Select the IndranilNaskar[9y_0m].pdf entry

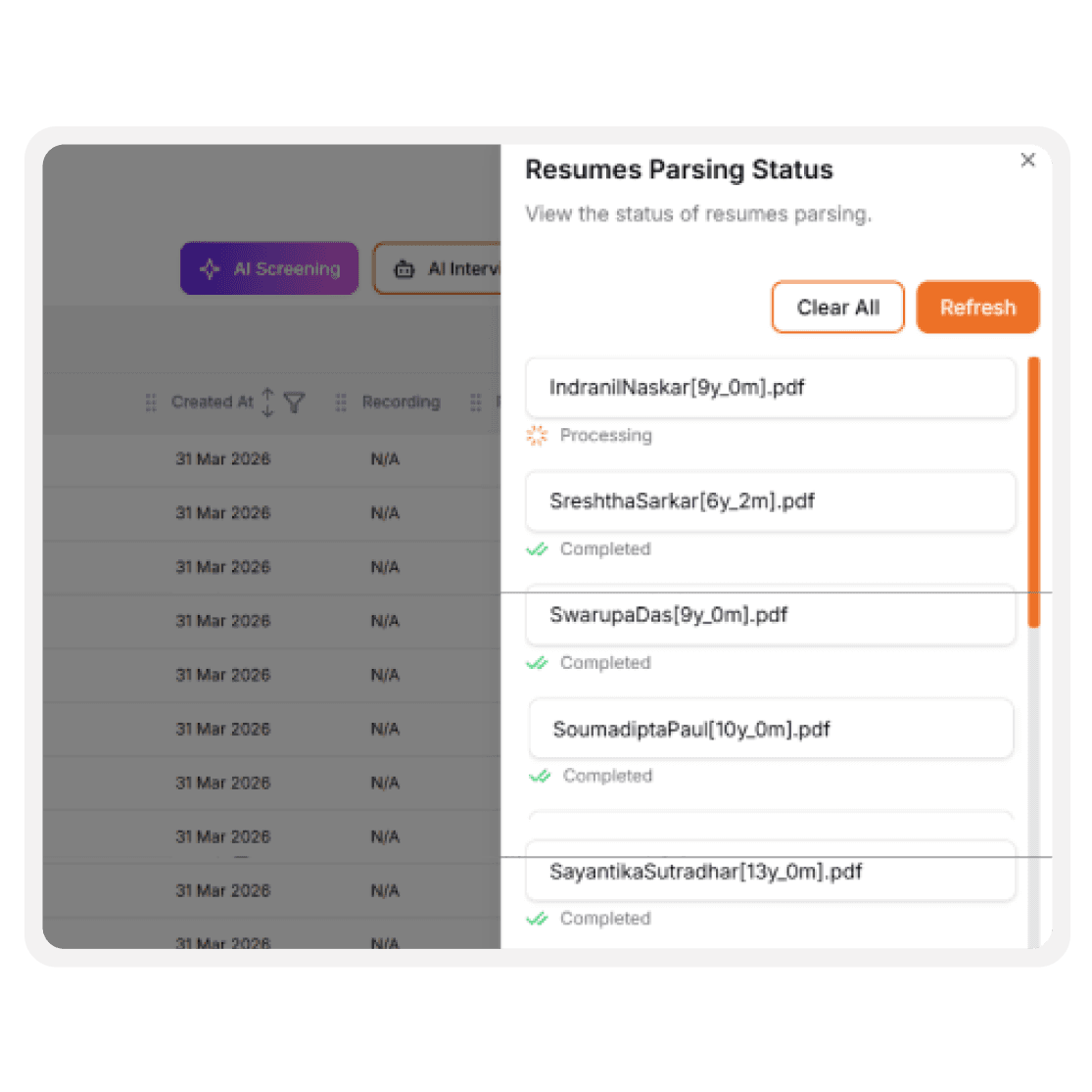point(770,388)
